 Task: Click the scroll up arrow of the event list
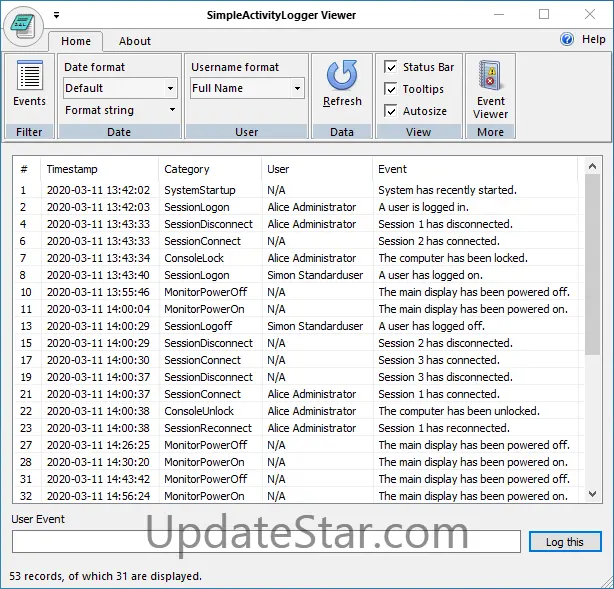click(x=592, y=166)
